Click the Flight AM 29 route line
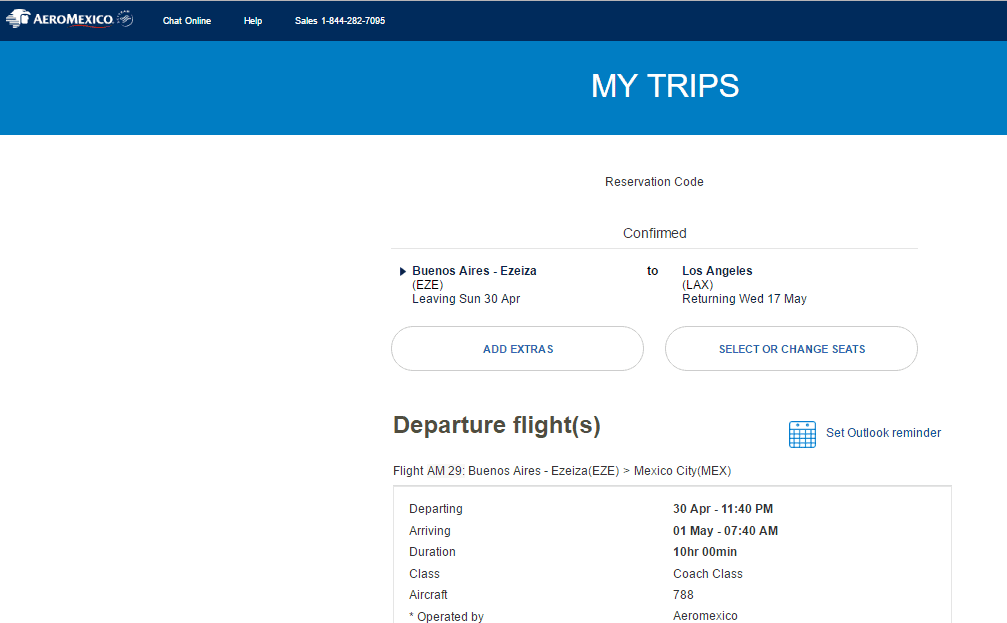Image resolution: width=1007 pixels, height=623 pixels. coord(562,471)
